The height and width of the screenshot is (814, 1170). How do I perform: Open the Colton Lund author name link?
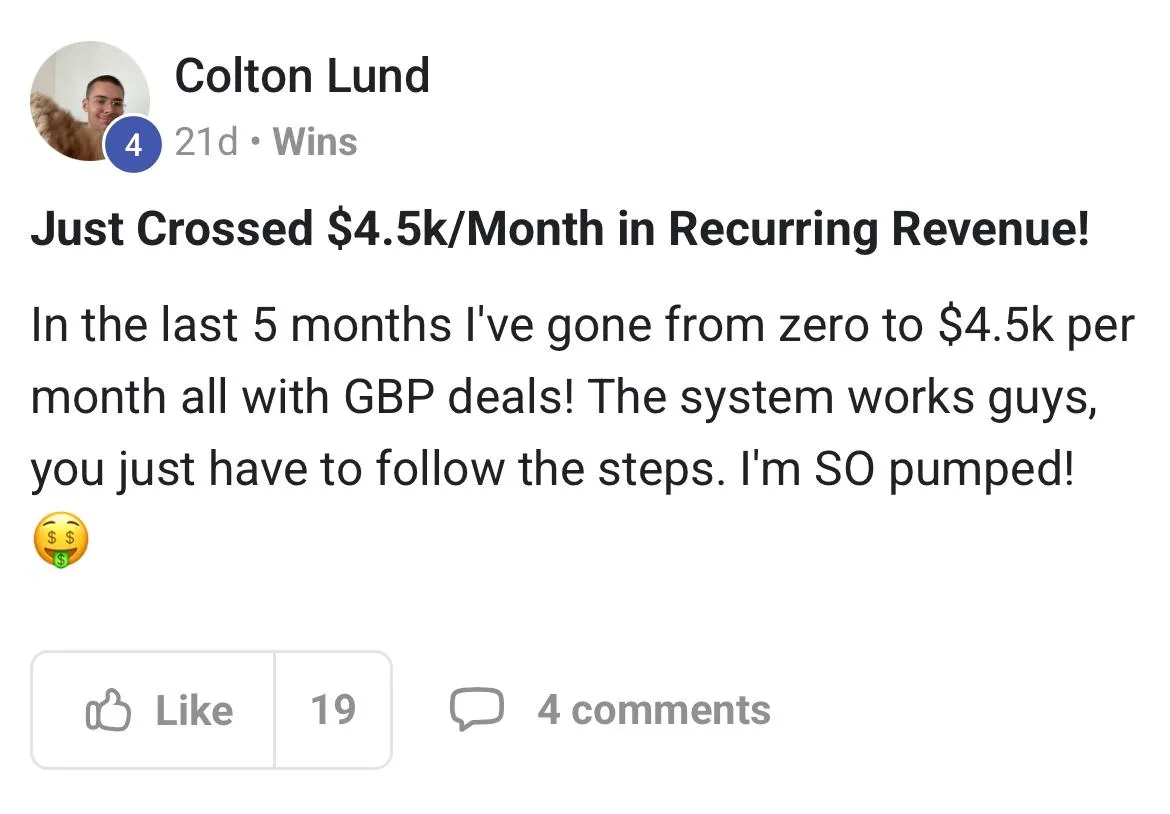click(302, 76)
